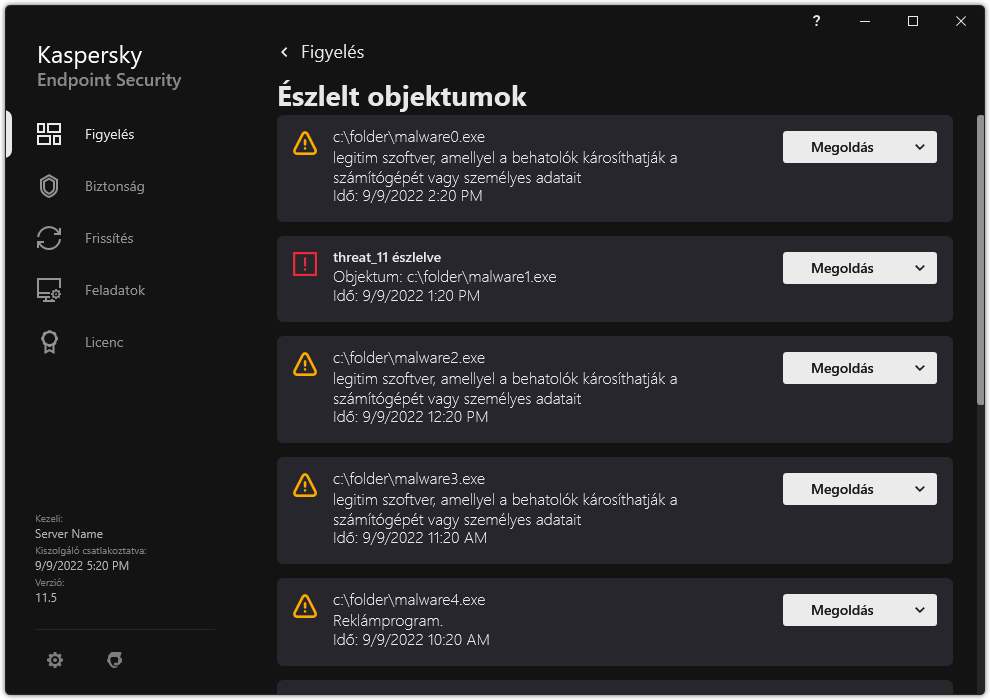Go back using the Figyelés back chevron
This screenshot has width=990, height=700.
click(x=285, y=52)
